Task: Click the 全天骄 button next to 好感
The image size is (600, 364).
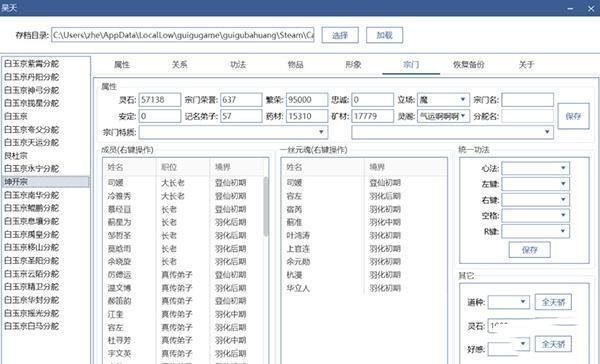Action: 553,344
